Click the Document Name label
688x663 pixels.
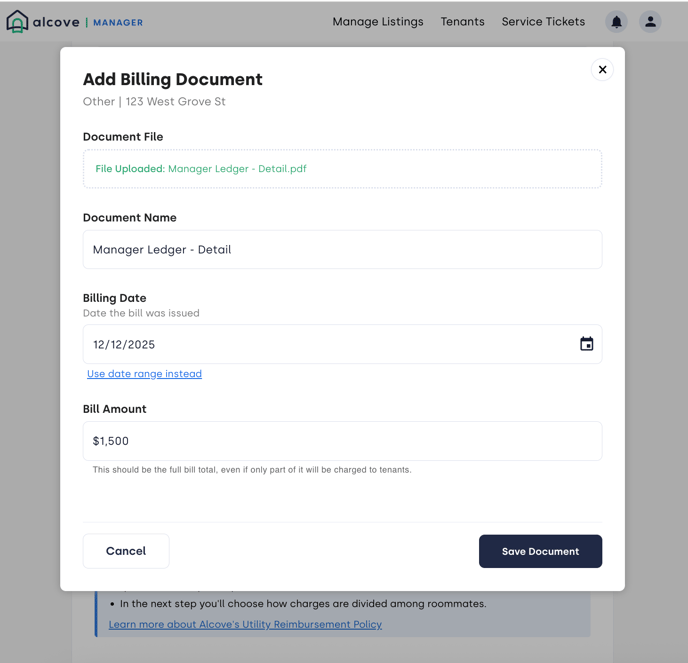click(x=129, y=218)
